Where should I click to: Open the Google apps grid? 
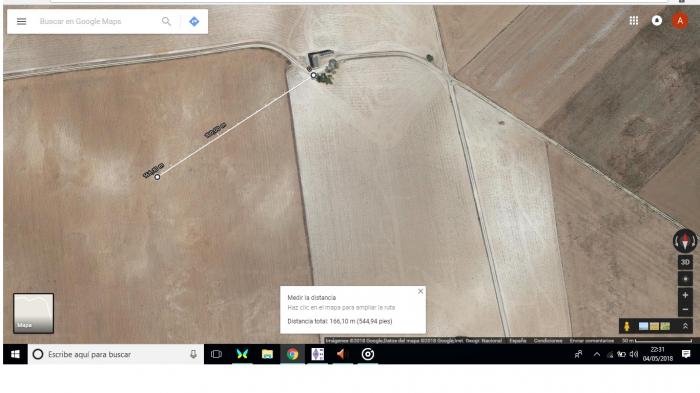click(633, 21)
